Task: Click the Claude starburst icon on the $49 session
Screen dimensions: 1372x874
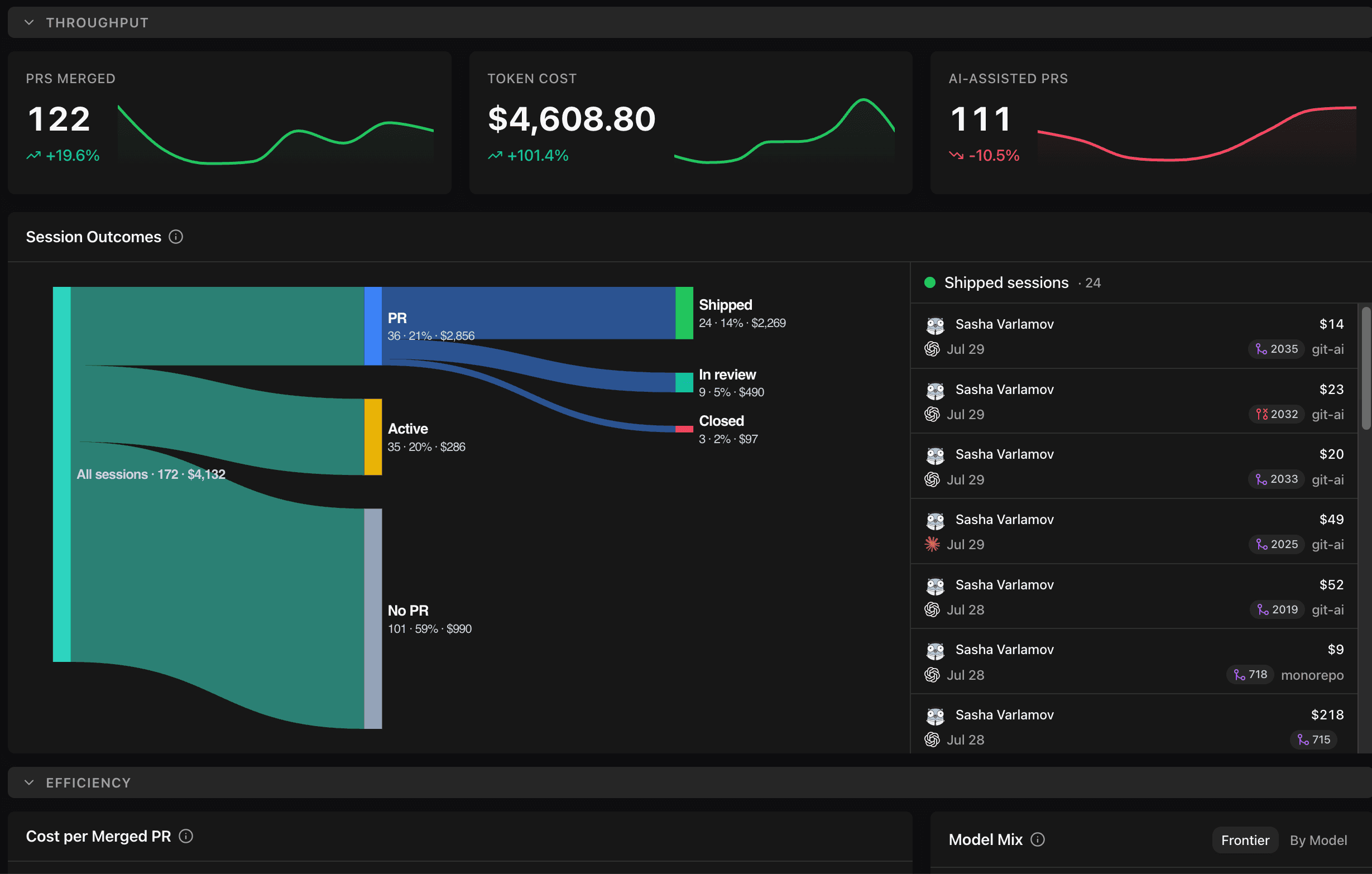Action: point(932,545)
